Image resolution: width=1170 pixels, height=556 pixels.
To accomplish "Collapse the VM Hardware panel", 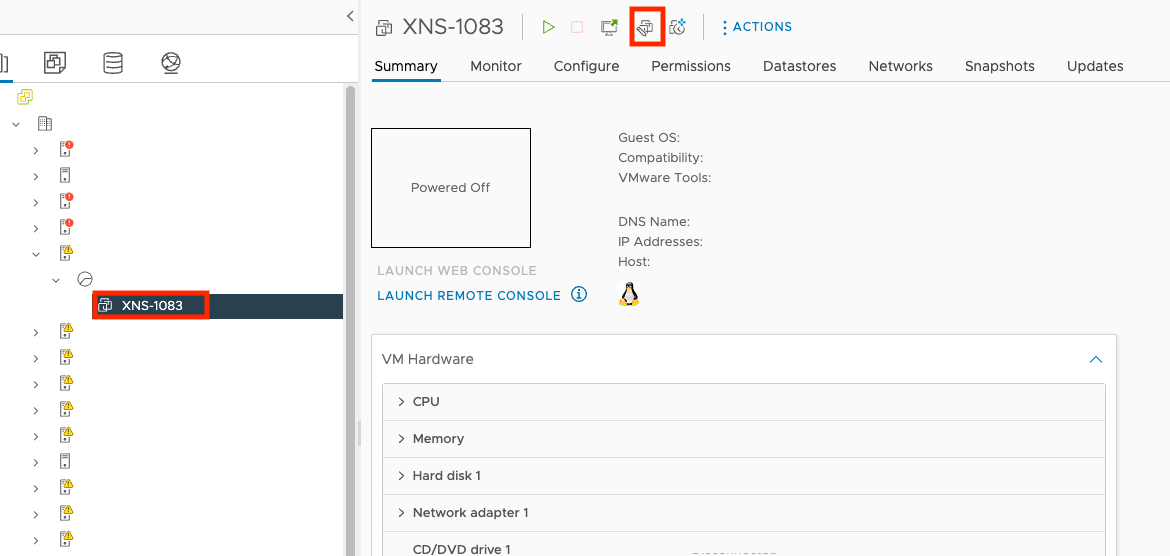I will coord(1096,359).
